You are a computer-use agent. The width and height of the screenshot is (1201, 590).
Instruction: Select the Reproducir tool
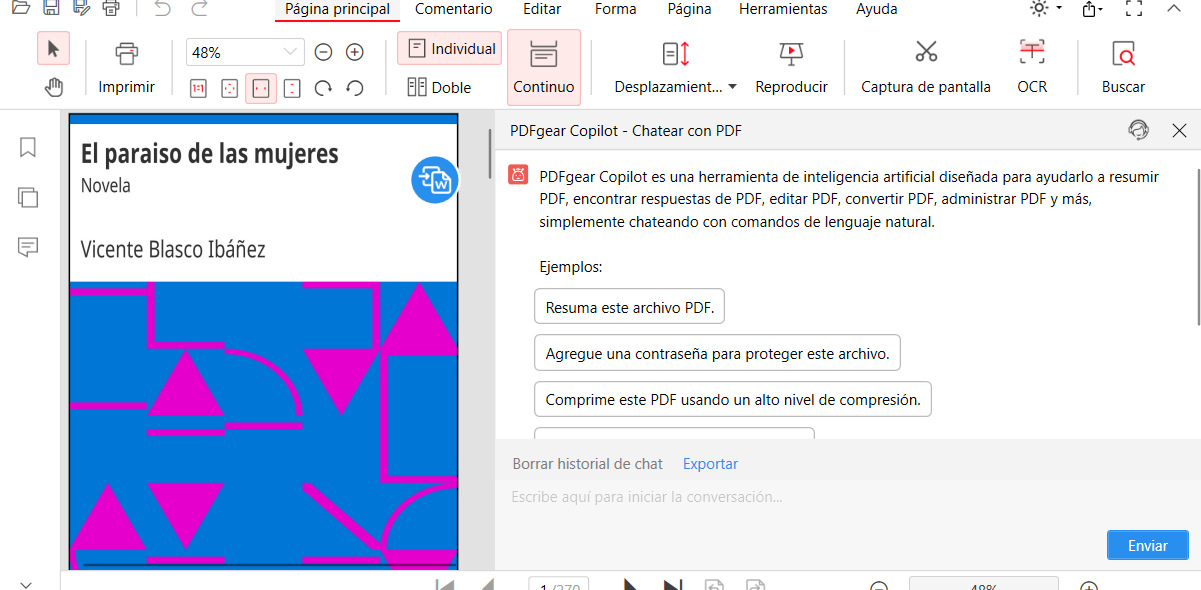click(791, 65)
